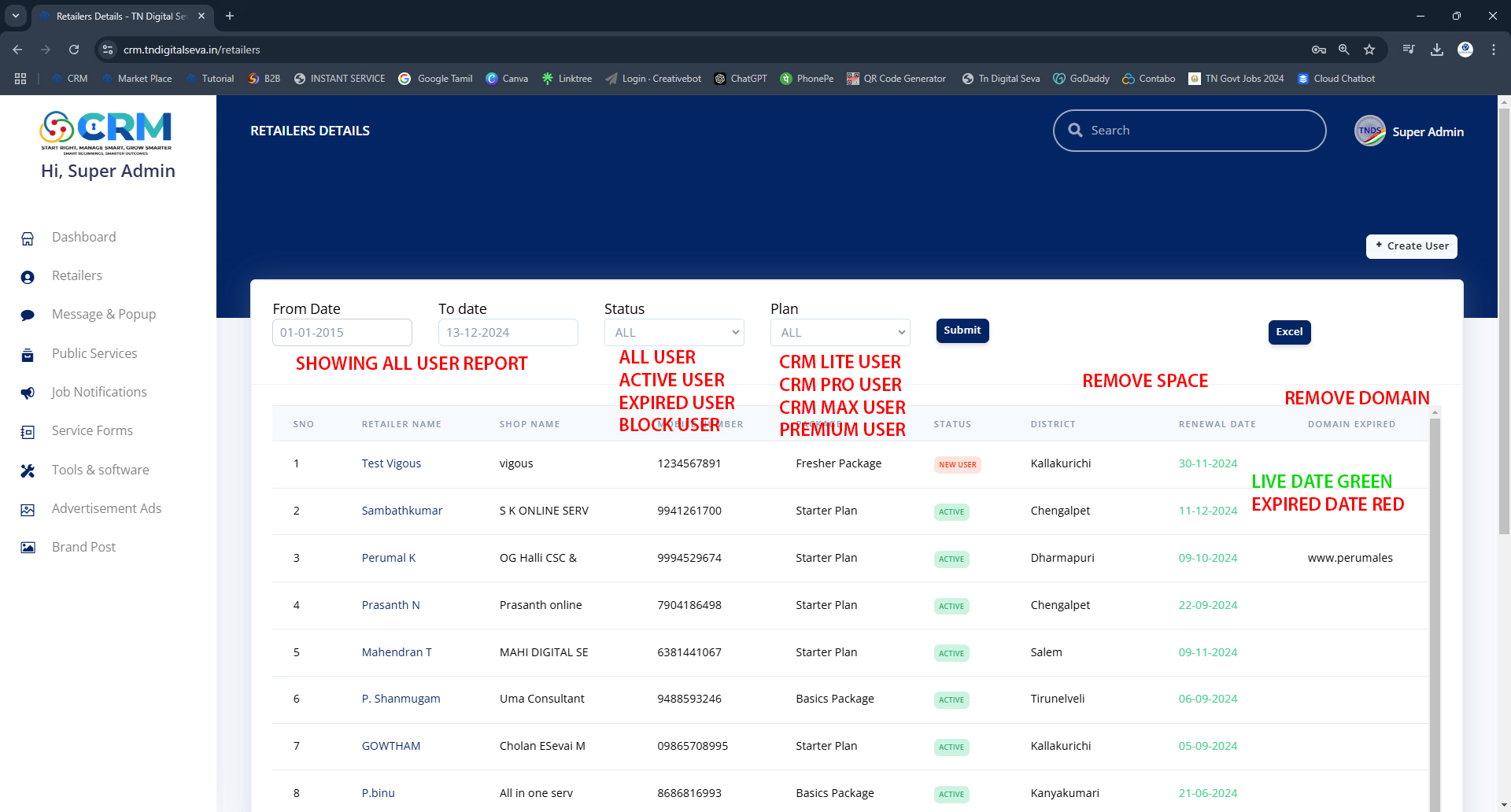Open the browser downloads icon
Screen dimensions: 1511x812
(1437, 50)
